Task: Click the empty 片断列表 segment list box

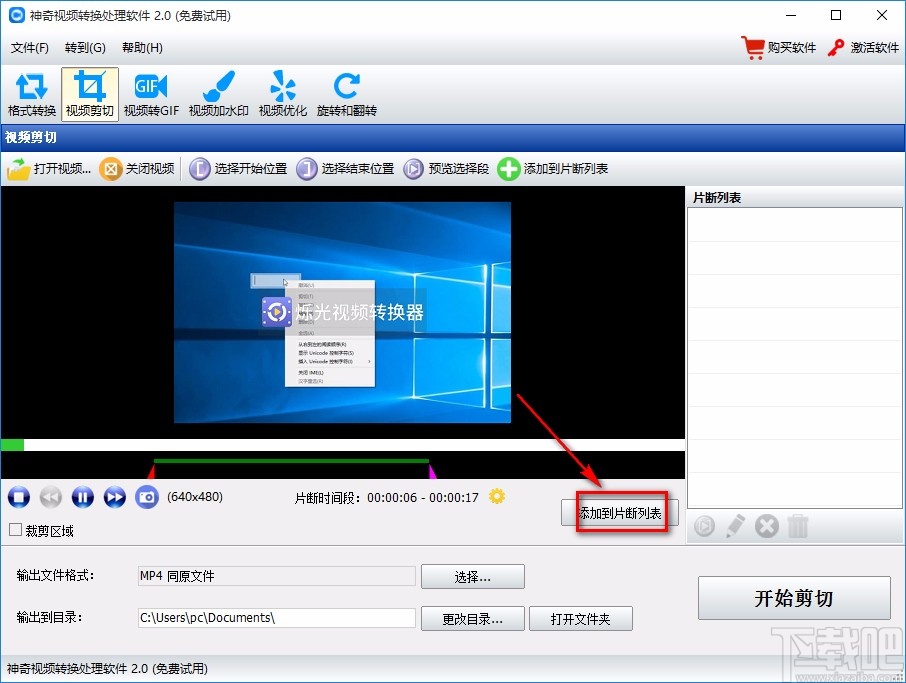Action: point(794,358)
